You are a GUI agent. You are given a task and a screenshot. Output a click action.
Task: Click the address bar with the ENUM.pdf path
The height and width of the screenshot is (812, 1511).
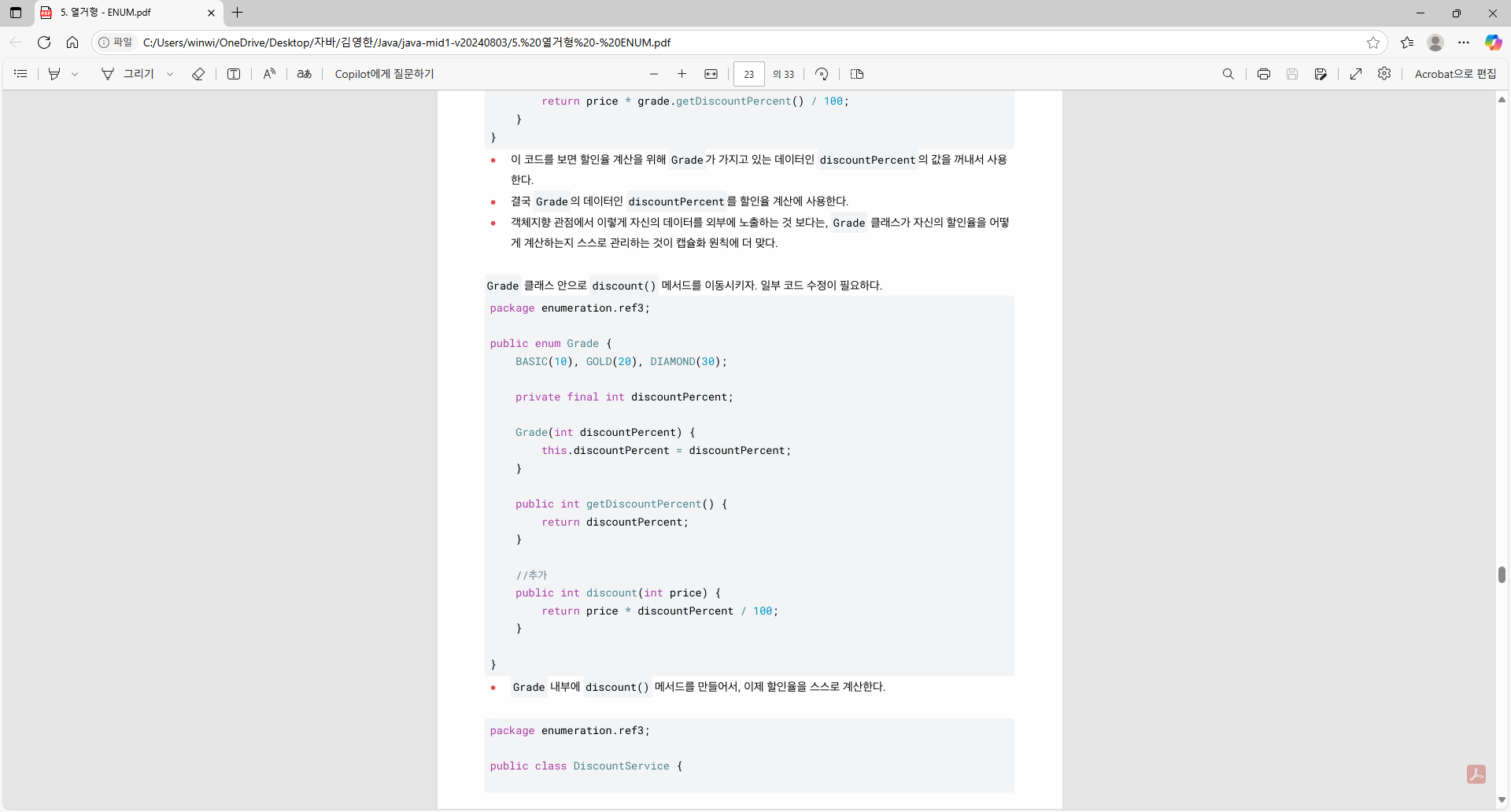(x=740, y=42)
